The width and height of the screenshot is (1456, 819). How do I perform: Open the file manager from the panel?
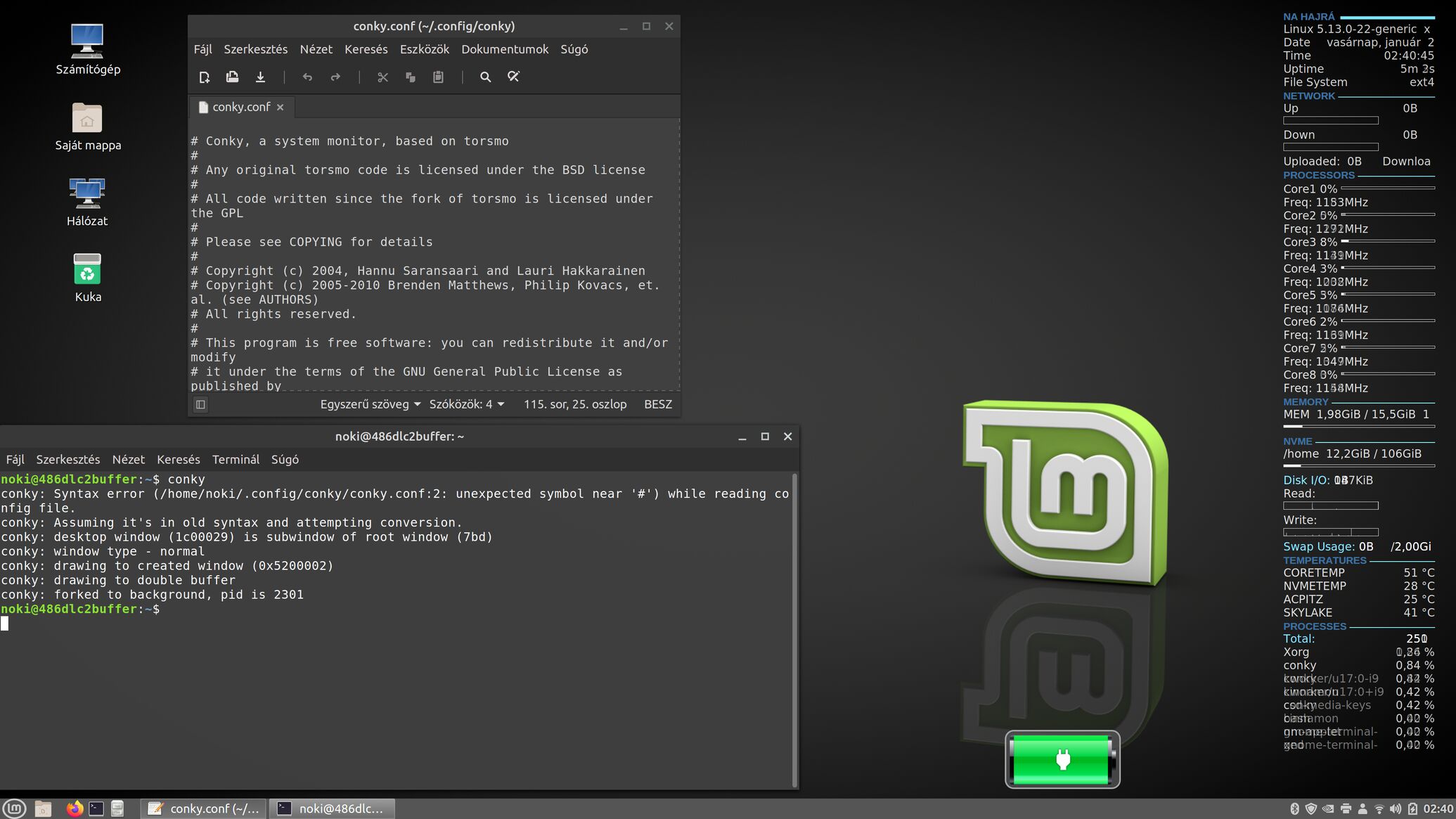(43, 808)
